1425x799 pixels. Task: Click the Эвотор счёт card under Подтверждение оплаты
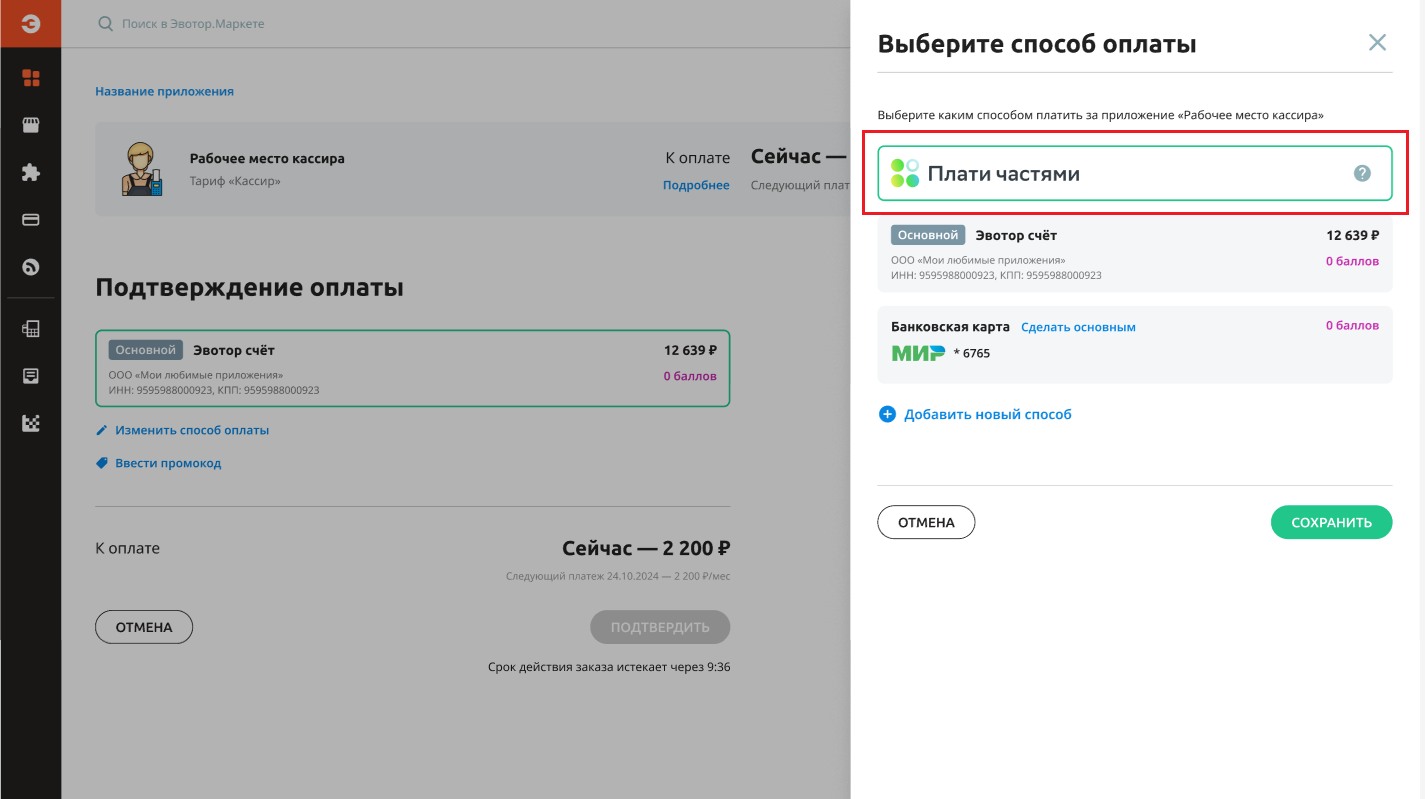click(413, 368)
